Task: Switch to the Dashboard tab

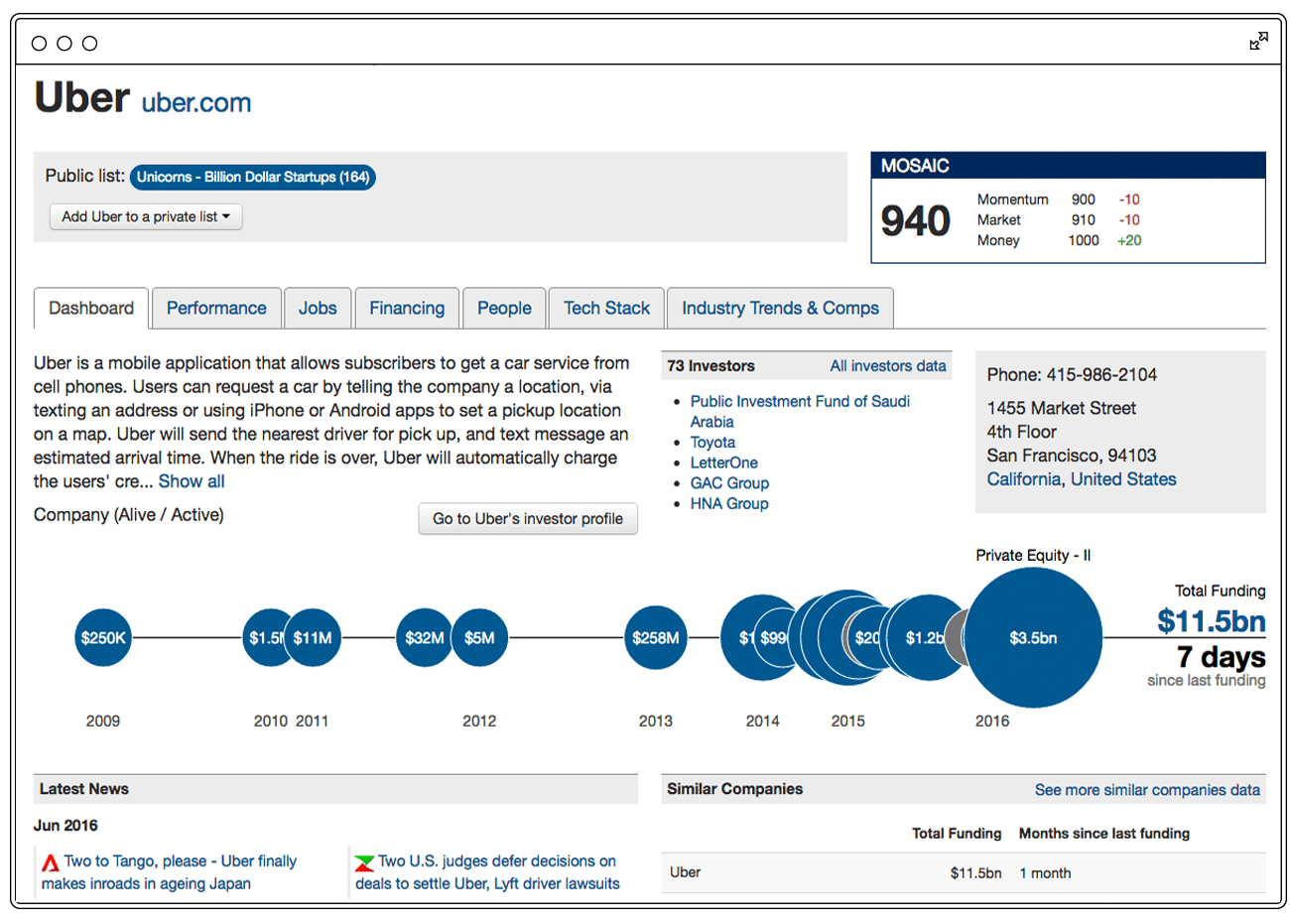Action: tap(91, 309)
